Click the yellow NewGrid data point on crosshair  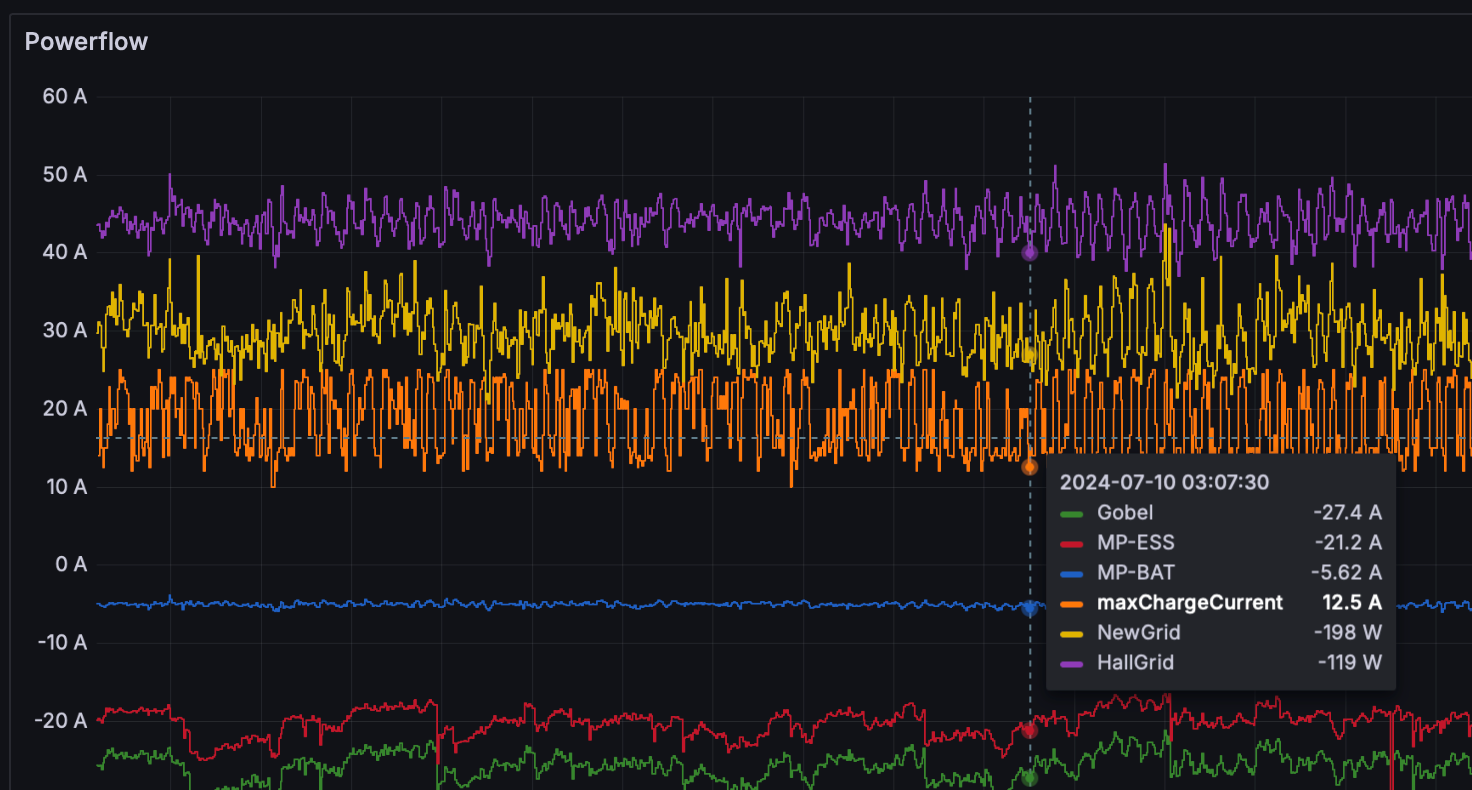coord(1030,354)
